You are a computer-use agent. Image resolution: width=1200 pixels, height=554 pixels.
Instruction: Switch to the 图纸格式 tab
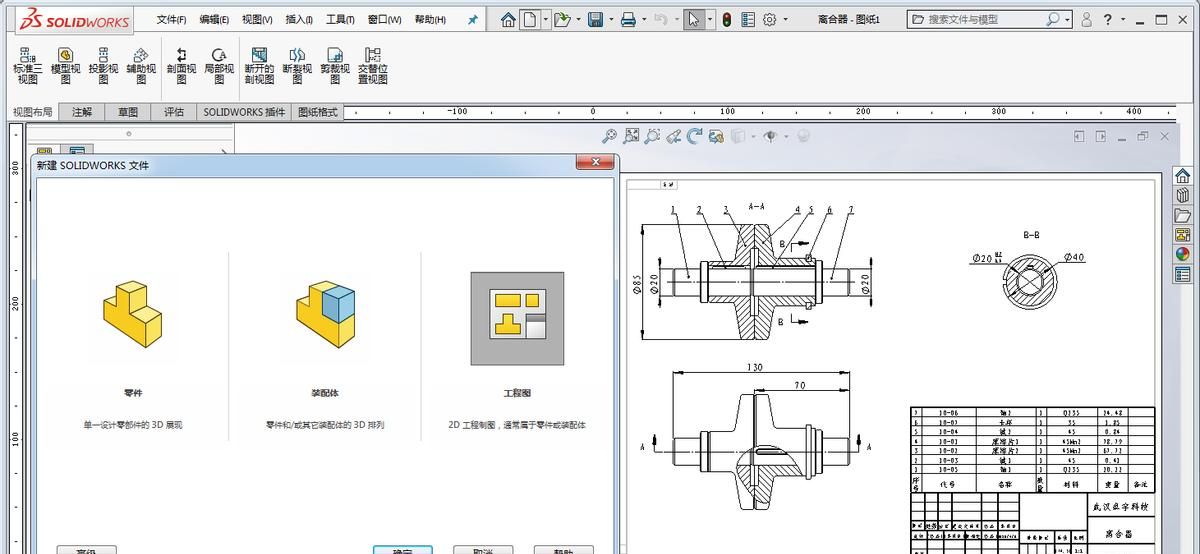point(318,112)
